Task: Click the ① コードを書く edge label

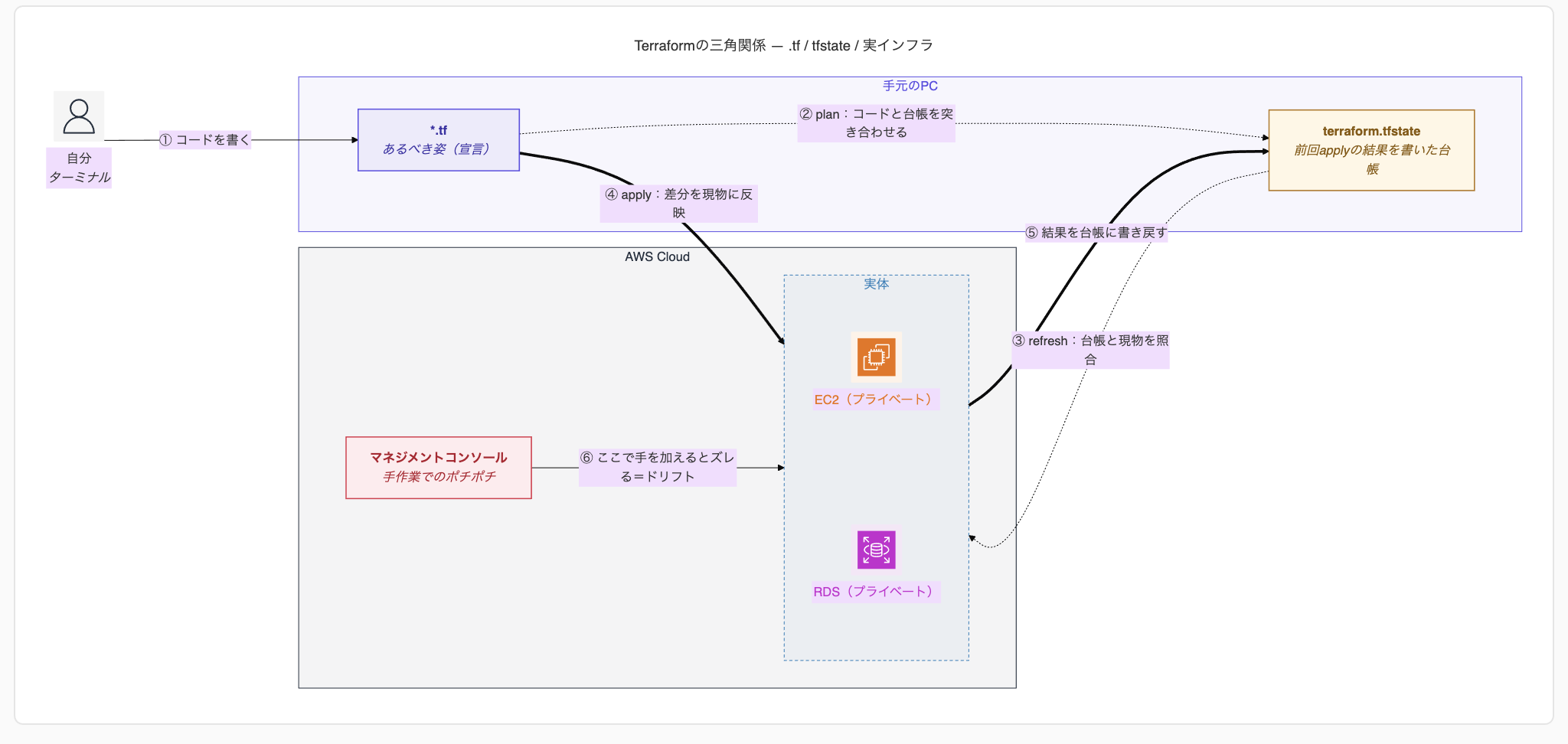Action: [204, 140]
